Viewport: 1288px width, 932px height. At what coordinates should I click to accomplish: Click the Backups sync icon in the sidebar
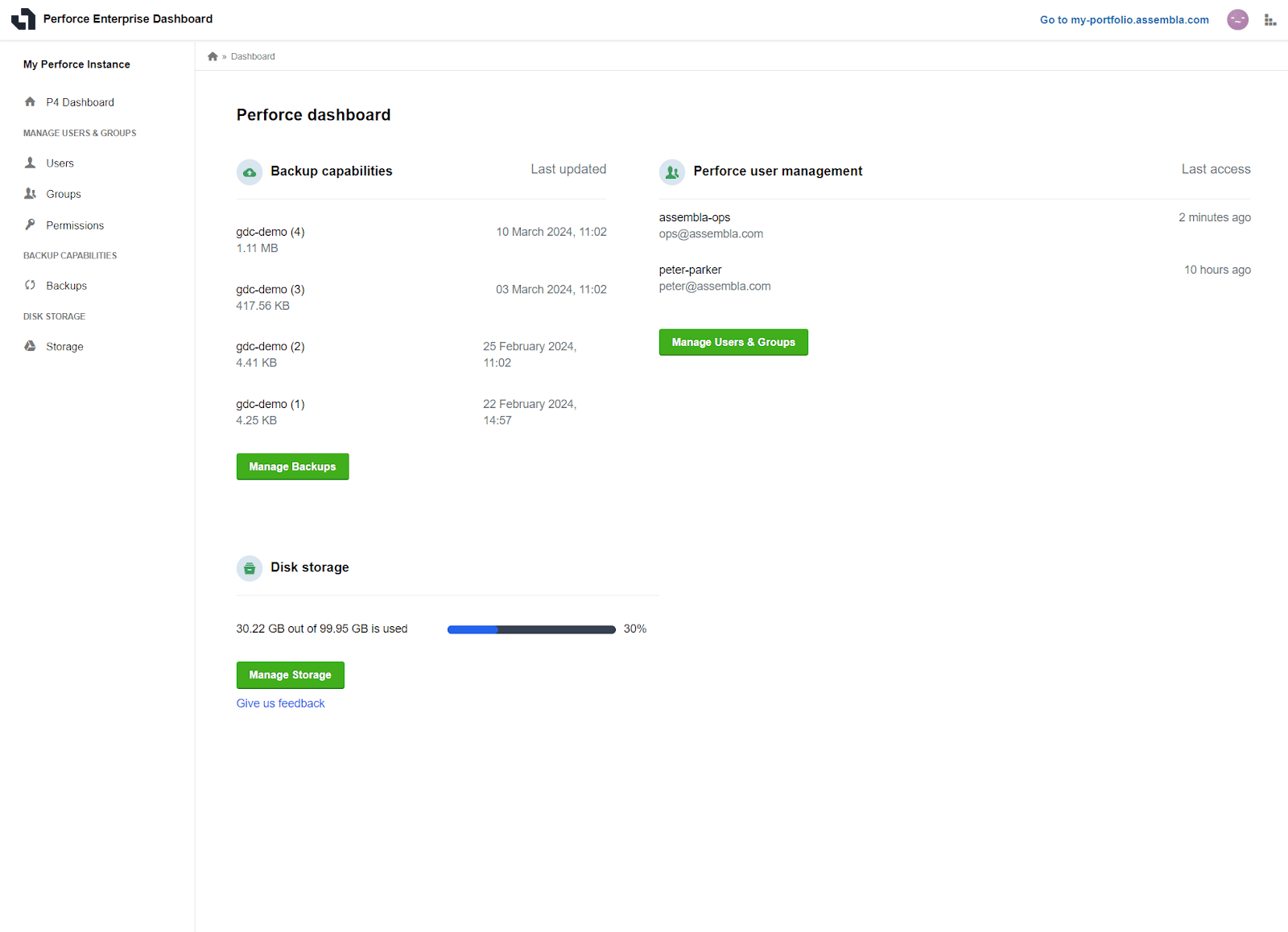coord(30,285)
